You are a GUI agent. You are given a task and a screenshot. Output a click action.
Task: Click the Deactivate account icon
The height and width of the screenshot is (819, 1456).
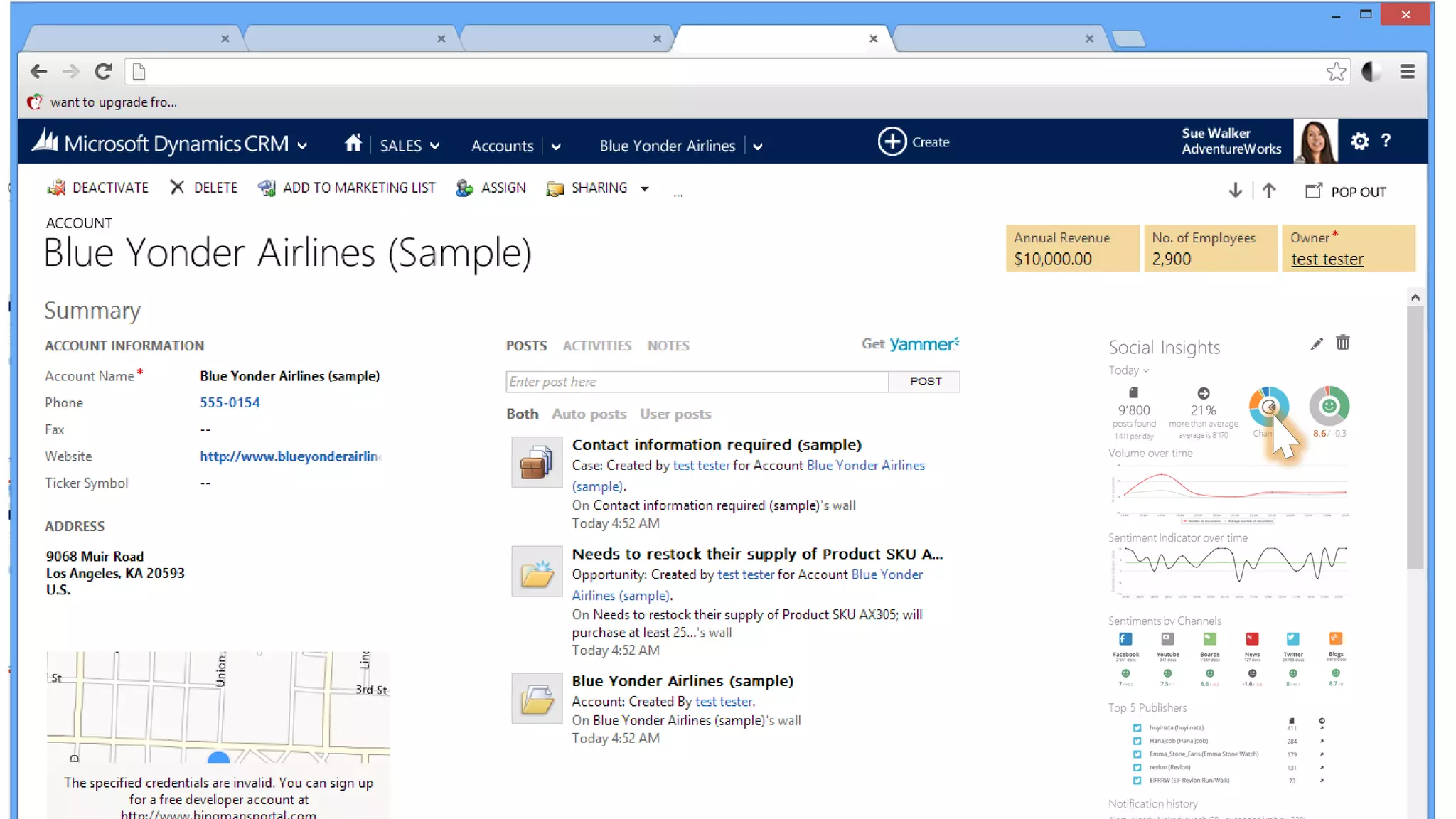pos(55,188)
